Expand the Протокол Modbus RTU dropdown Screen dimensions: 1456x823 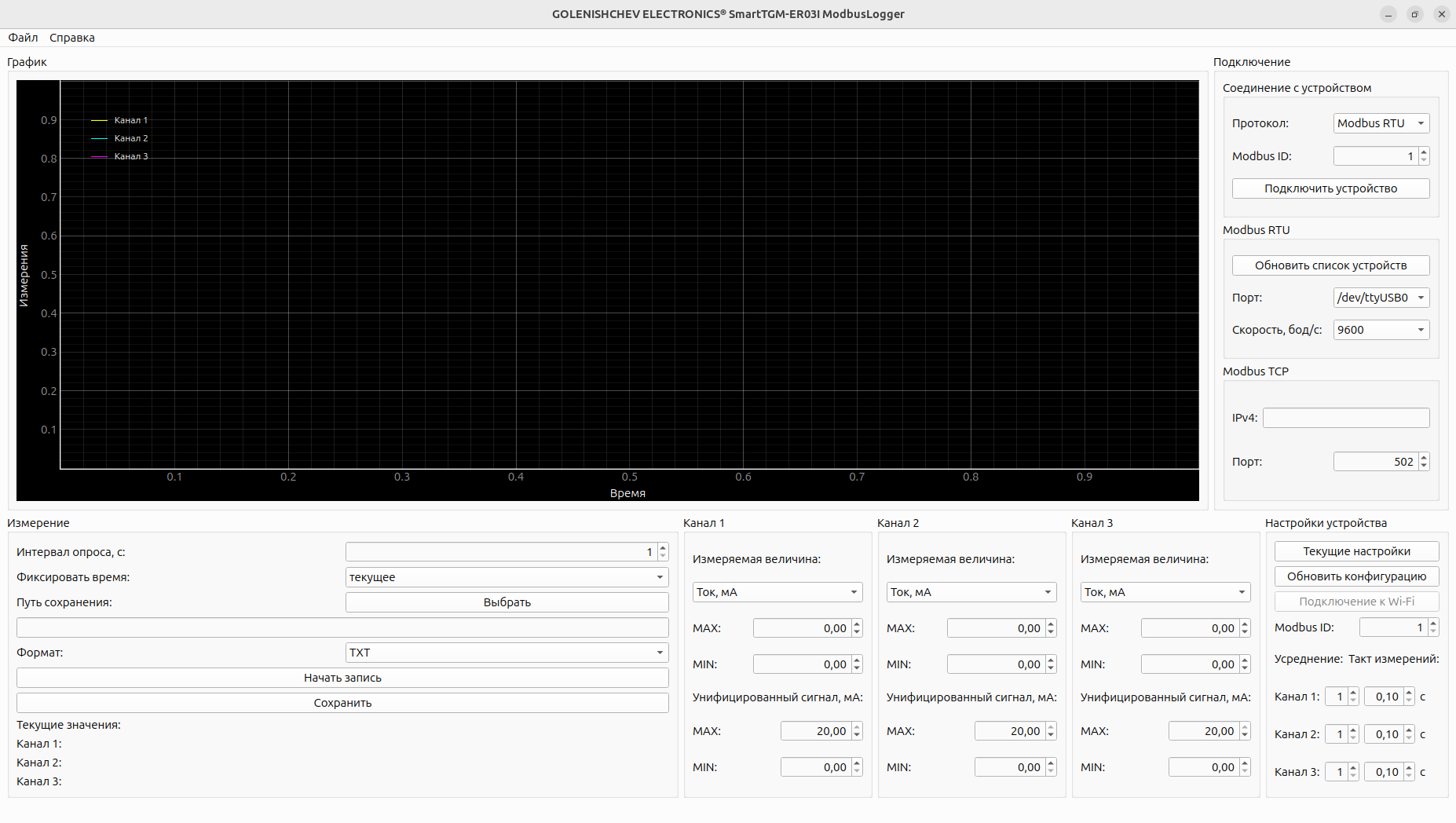point(1381,123)
